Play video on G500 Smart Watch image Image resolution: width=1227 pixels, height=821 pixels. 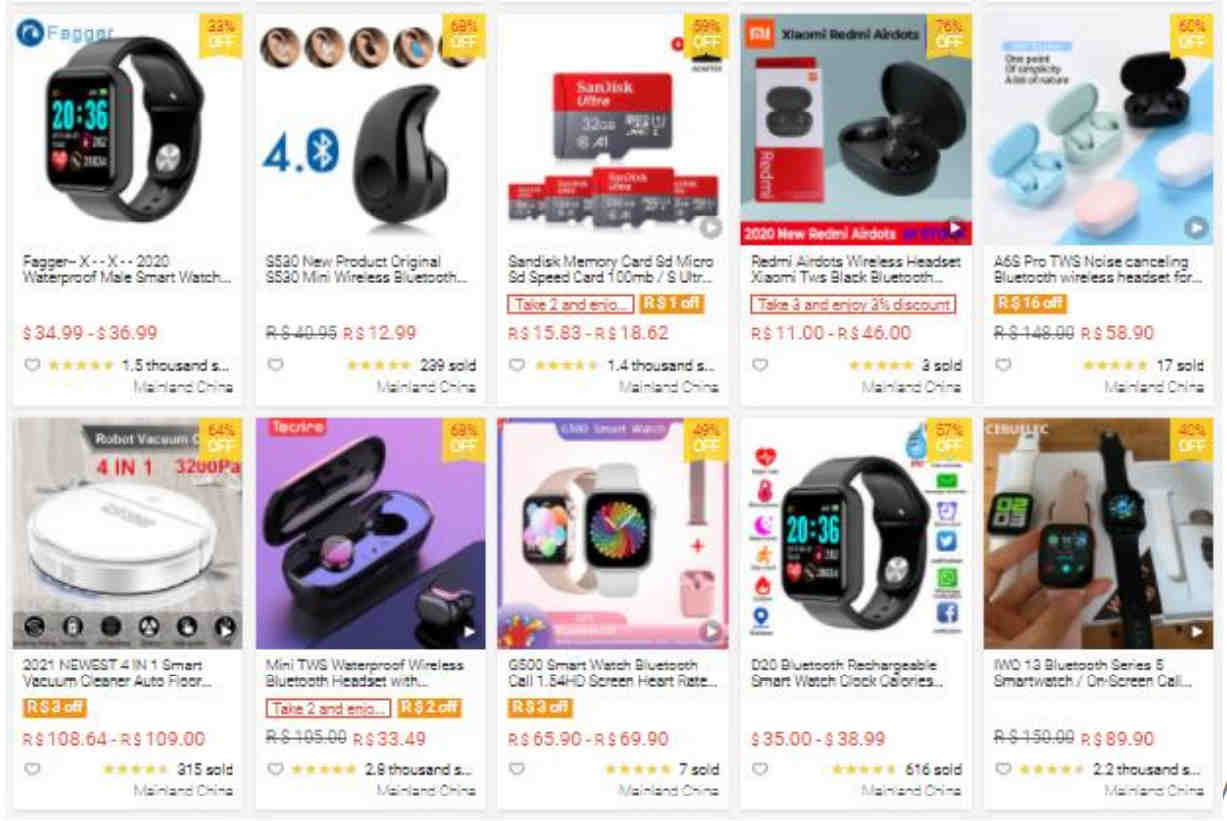tap(710, 632)
